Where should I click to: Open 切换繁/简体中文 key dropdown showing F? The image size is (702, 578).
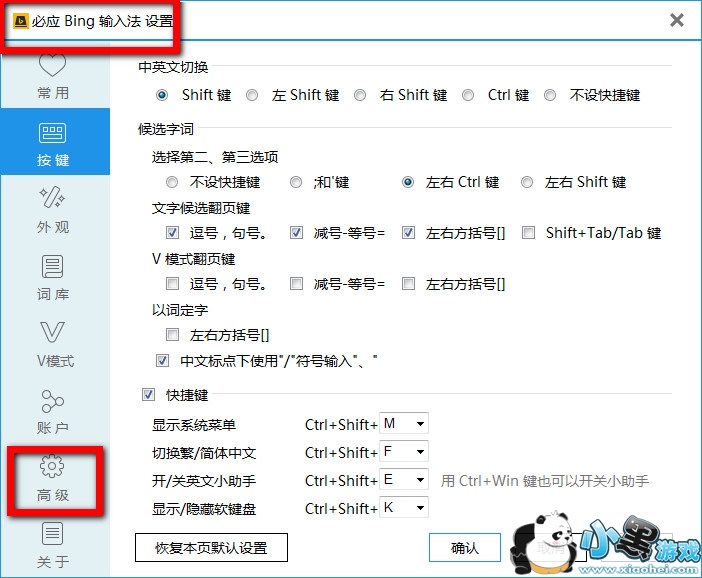[404, 451]
